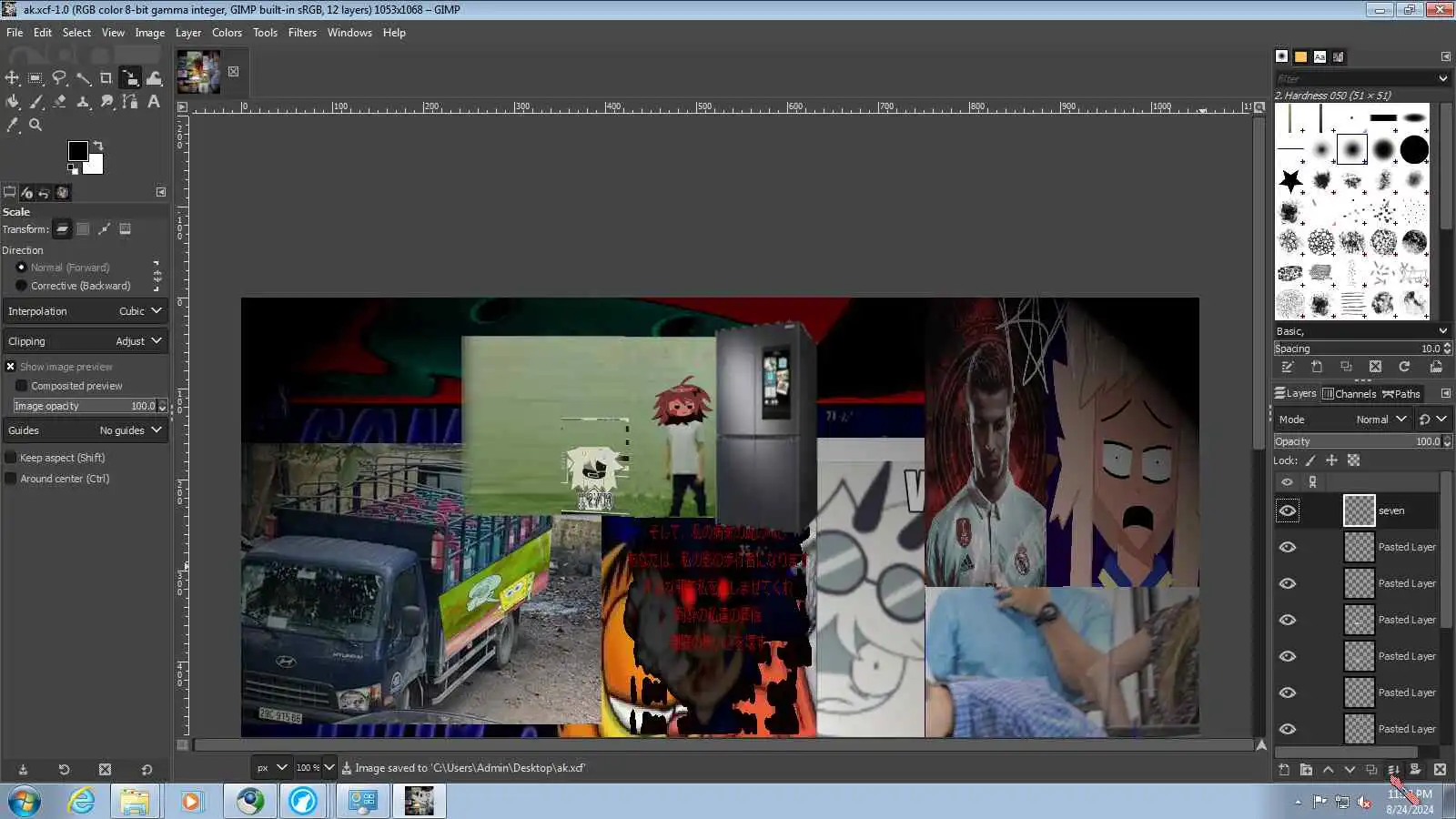Image resolution: width=1456 pixels, height=819 pixels.
Task: Set transform target to Path
Action: pyautogui.click(x=105, y=229)
